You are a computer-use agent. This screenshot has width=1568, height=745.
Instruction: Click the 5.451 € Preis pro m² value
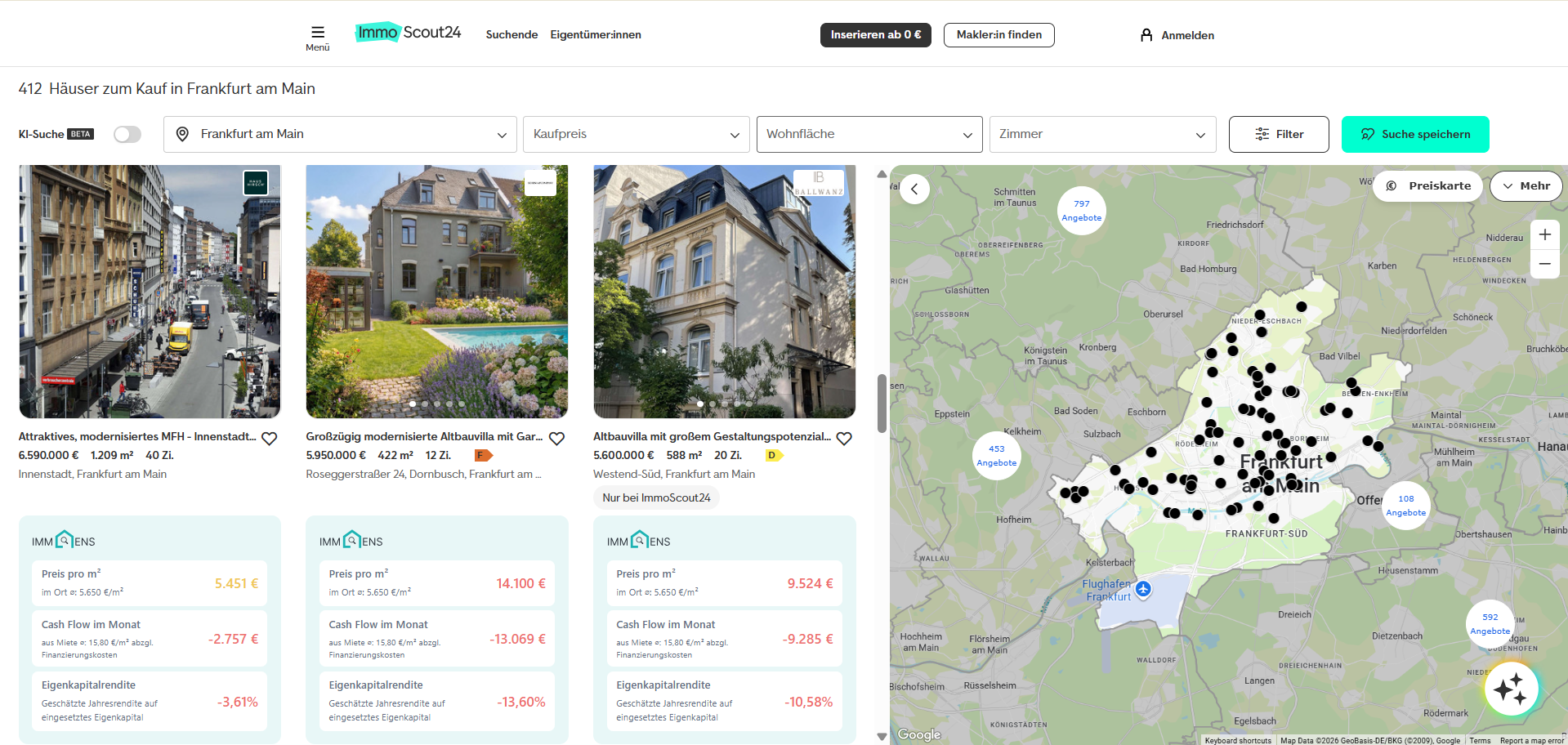point(236,583)
